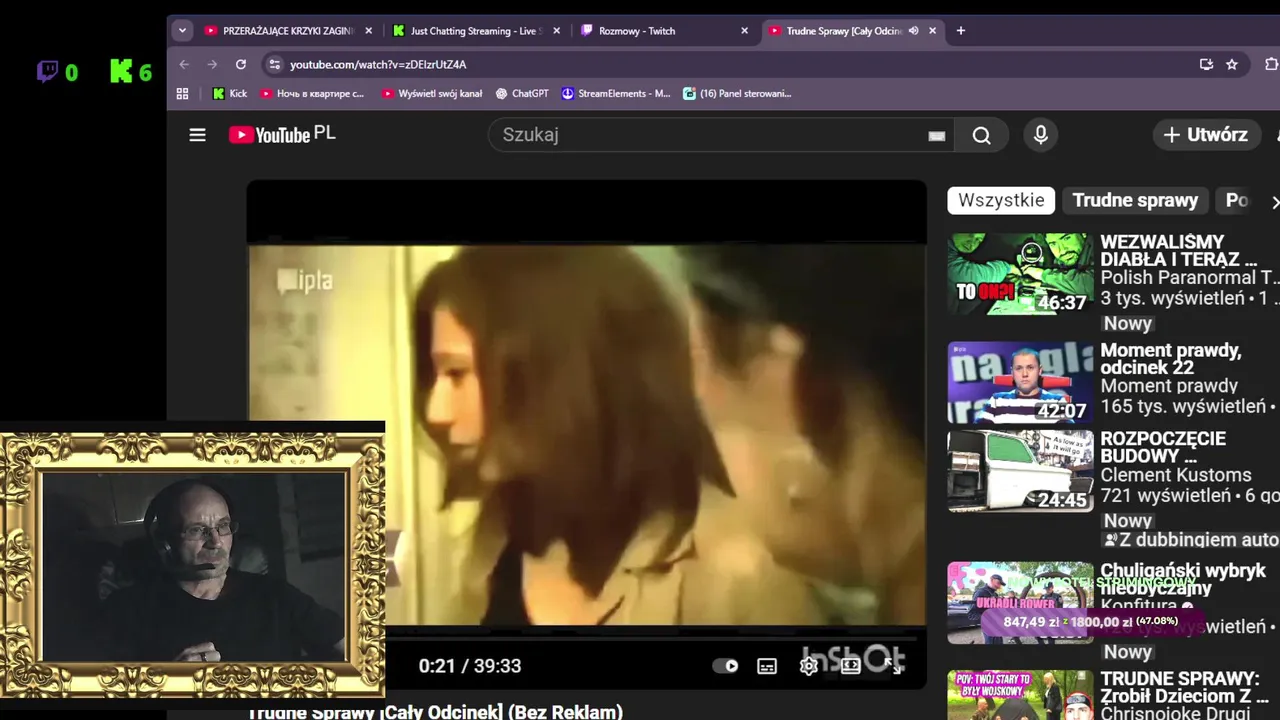Open StreamElements bookmark

pos(616,93)
